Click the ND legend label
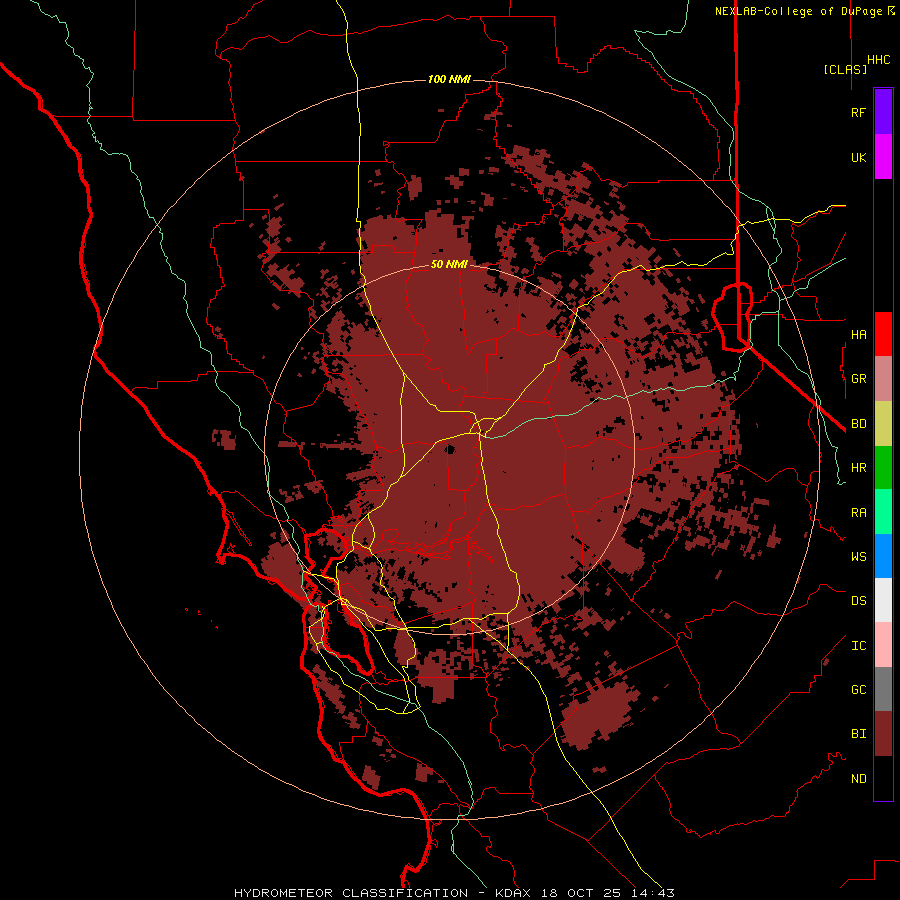Viewport: 900px width, 900px height. click(x=858, y=778)
